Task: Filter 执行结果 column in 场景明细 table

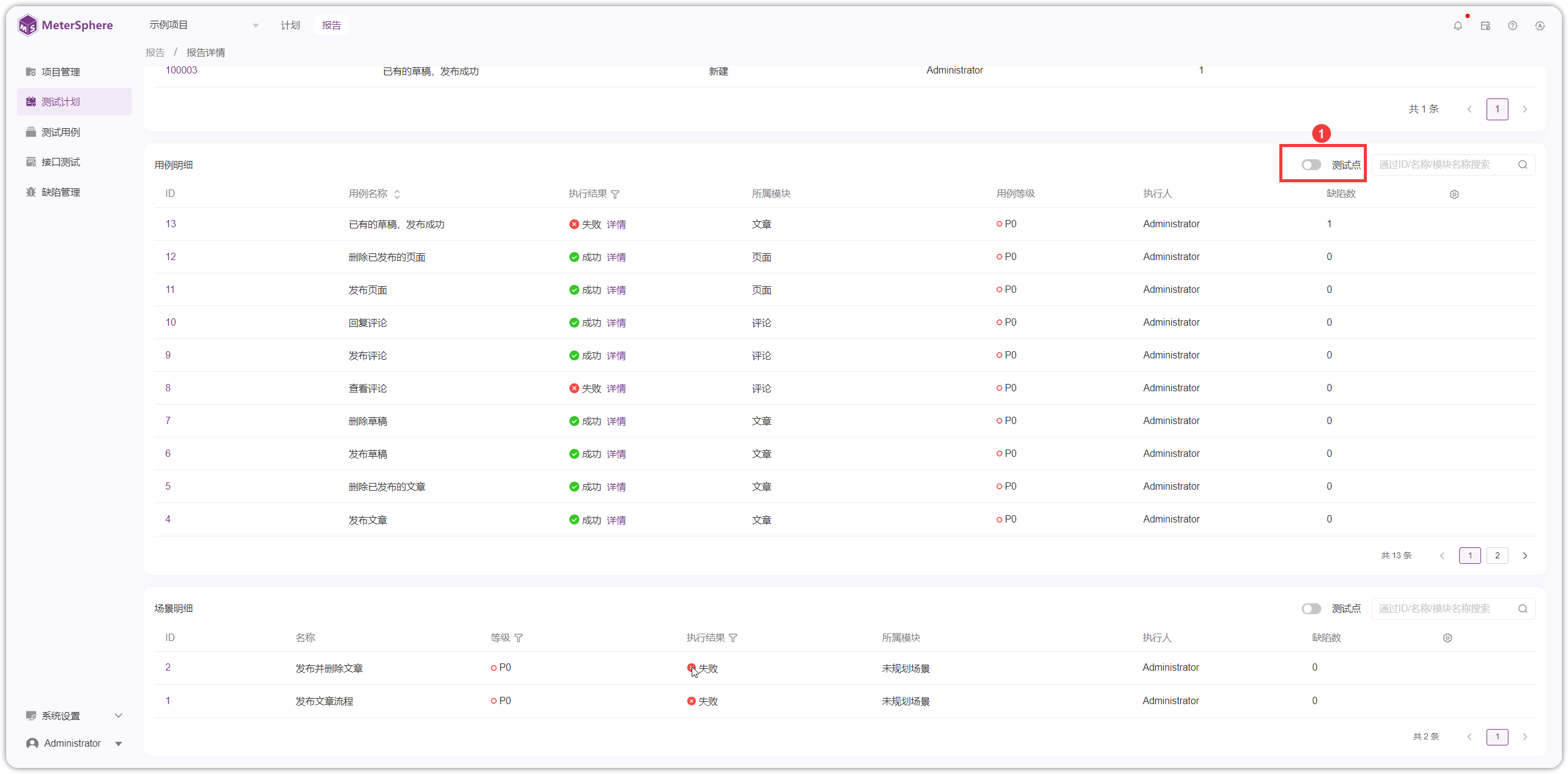Action: 733,638
